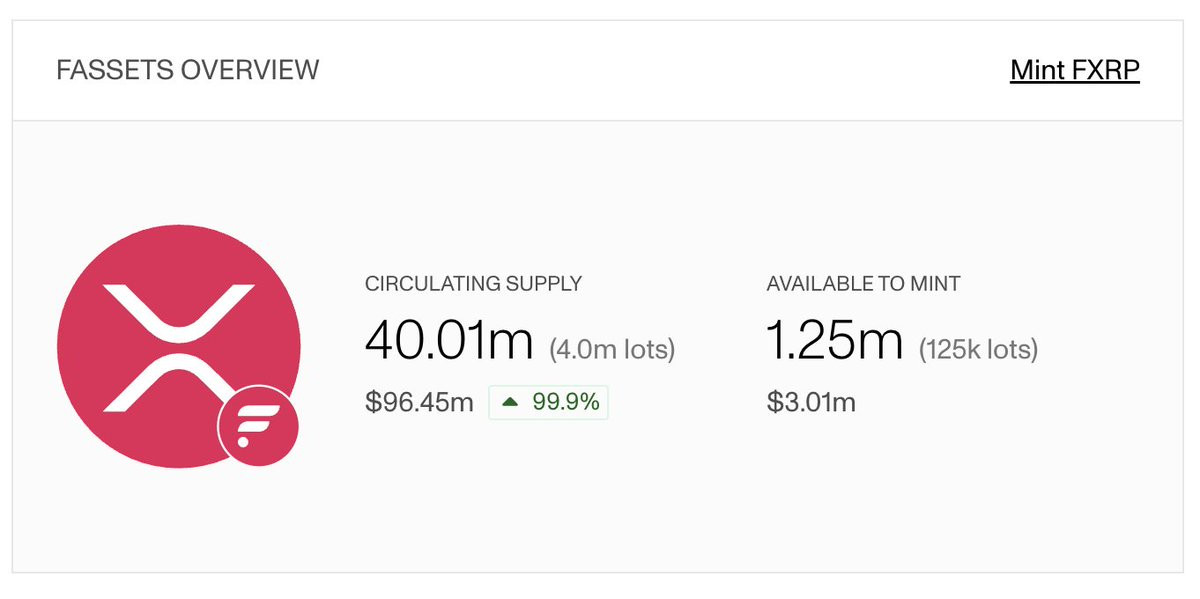Click the (4.0m lots) text
This screenshot has width=1200, height=599.
point(612,349)
